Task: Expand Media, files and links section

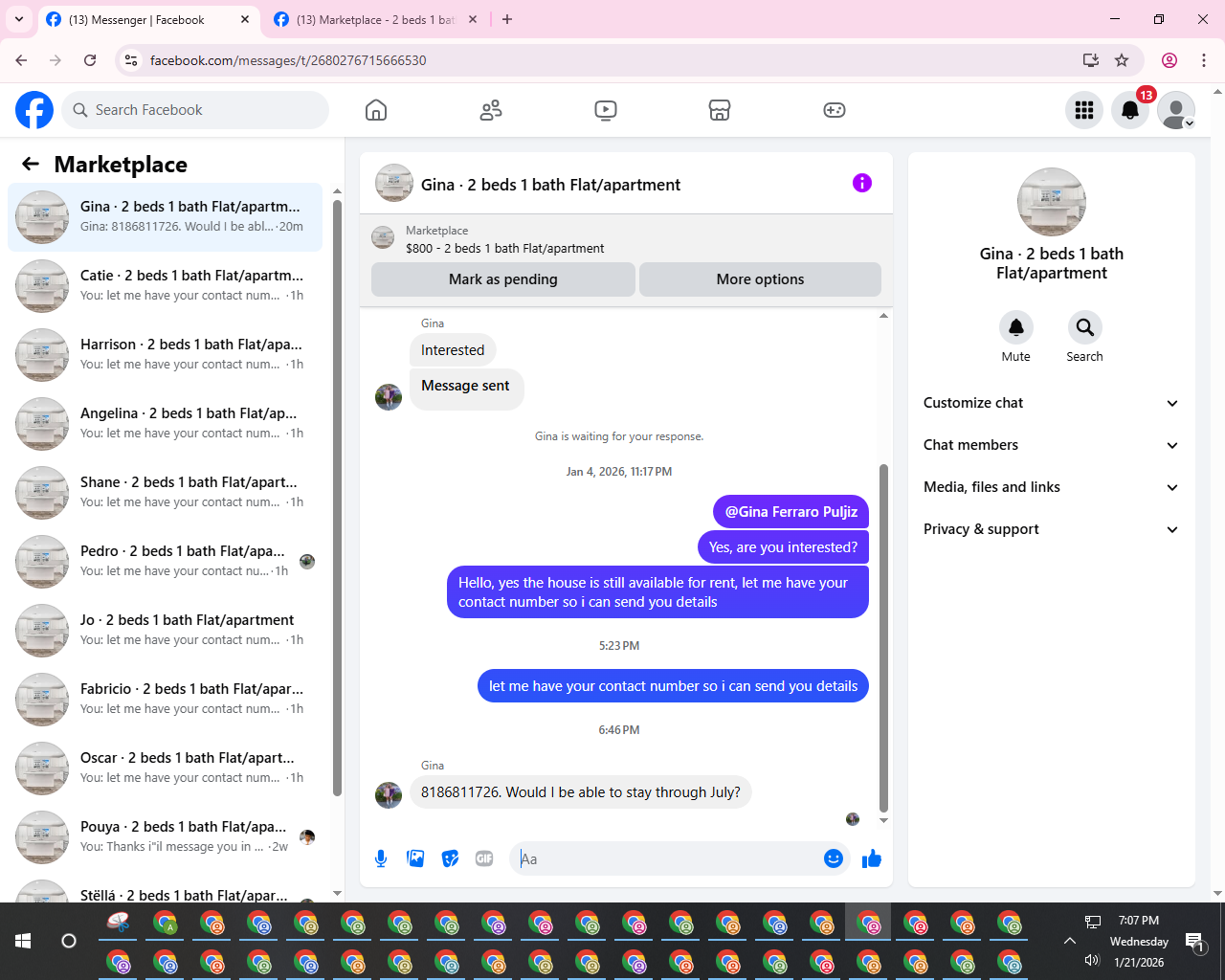Action: point(1051,487)
